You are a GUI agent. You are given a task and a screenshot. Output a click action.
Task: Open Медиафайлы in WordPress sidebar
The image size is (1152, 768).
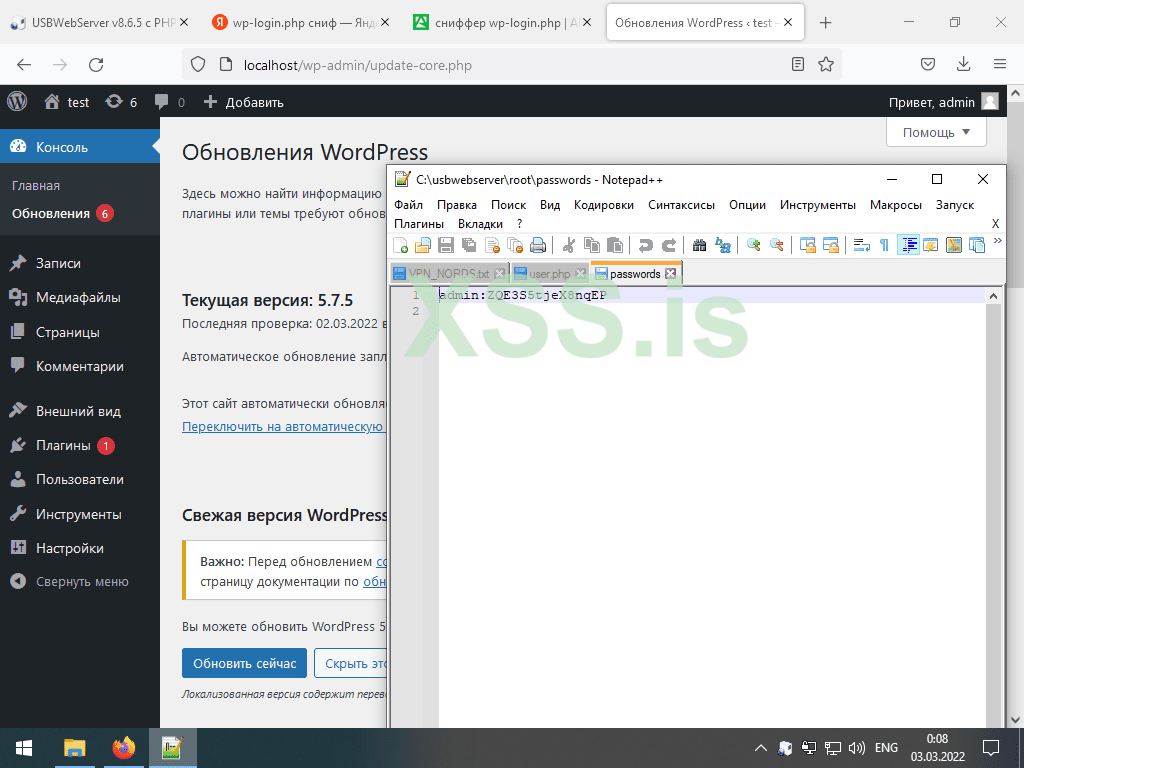[x=78, y=298]
